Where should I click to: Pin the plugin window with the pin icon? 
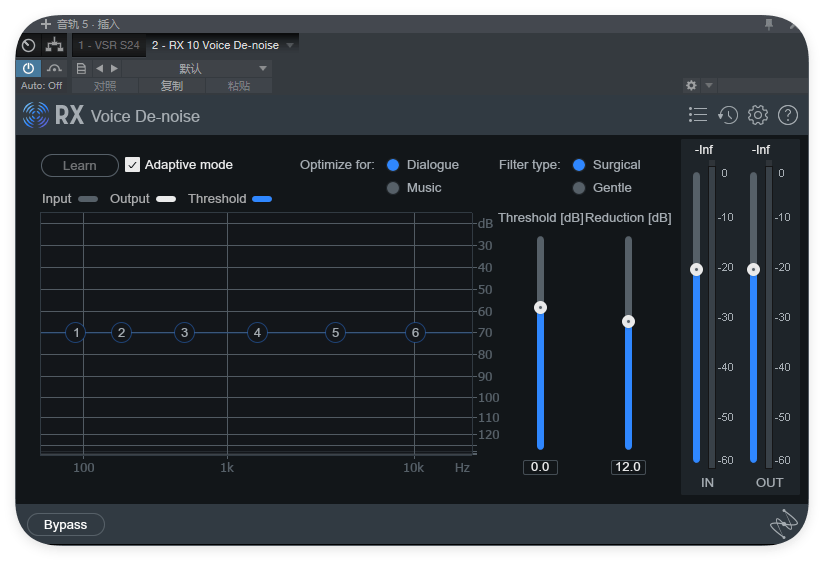[x=769, y=24]
